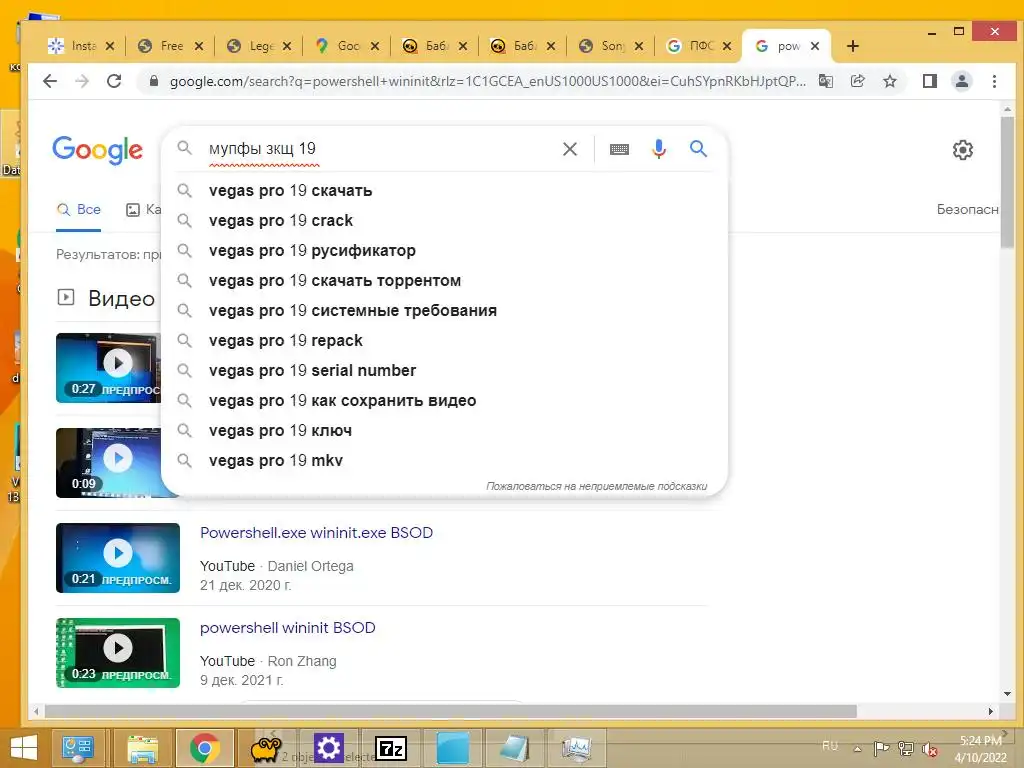The width and height of the screenshot is (1024, 768).
Task: Select the Все search filter tab
Action: pos(78,210)
